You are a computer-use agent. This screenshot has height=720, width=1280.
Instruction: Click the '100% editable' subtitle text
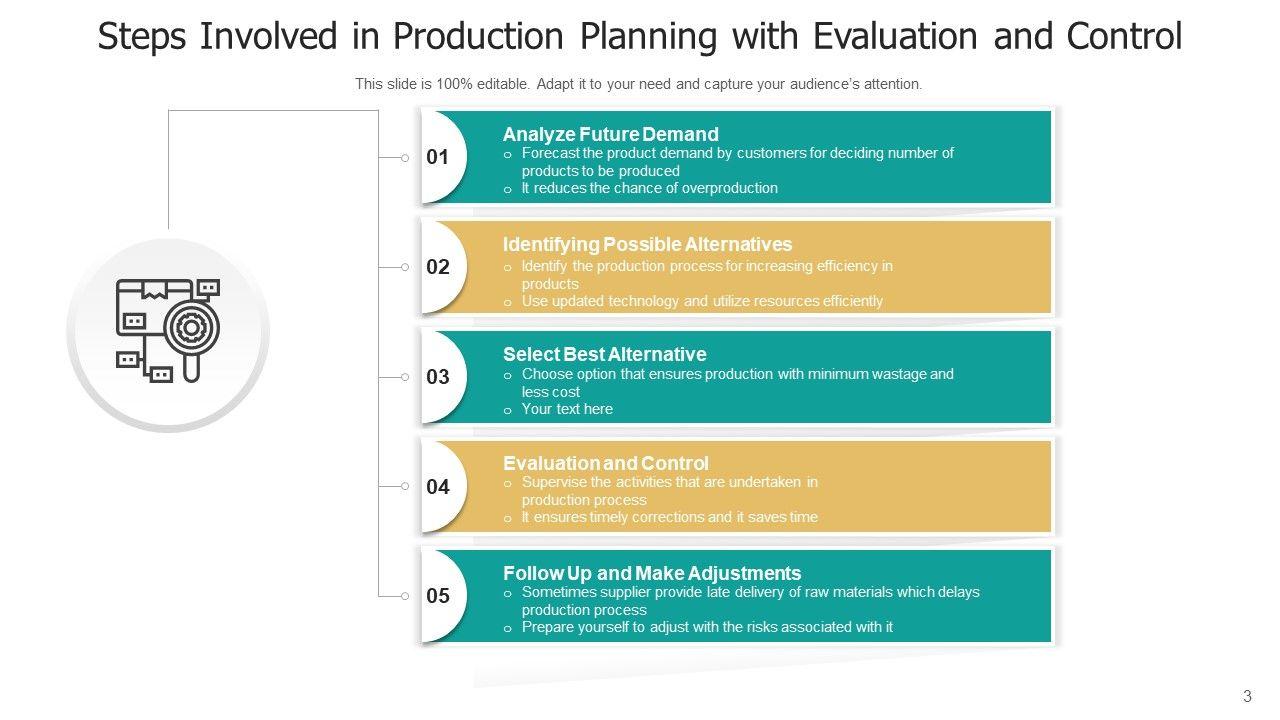638,84
